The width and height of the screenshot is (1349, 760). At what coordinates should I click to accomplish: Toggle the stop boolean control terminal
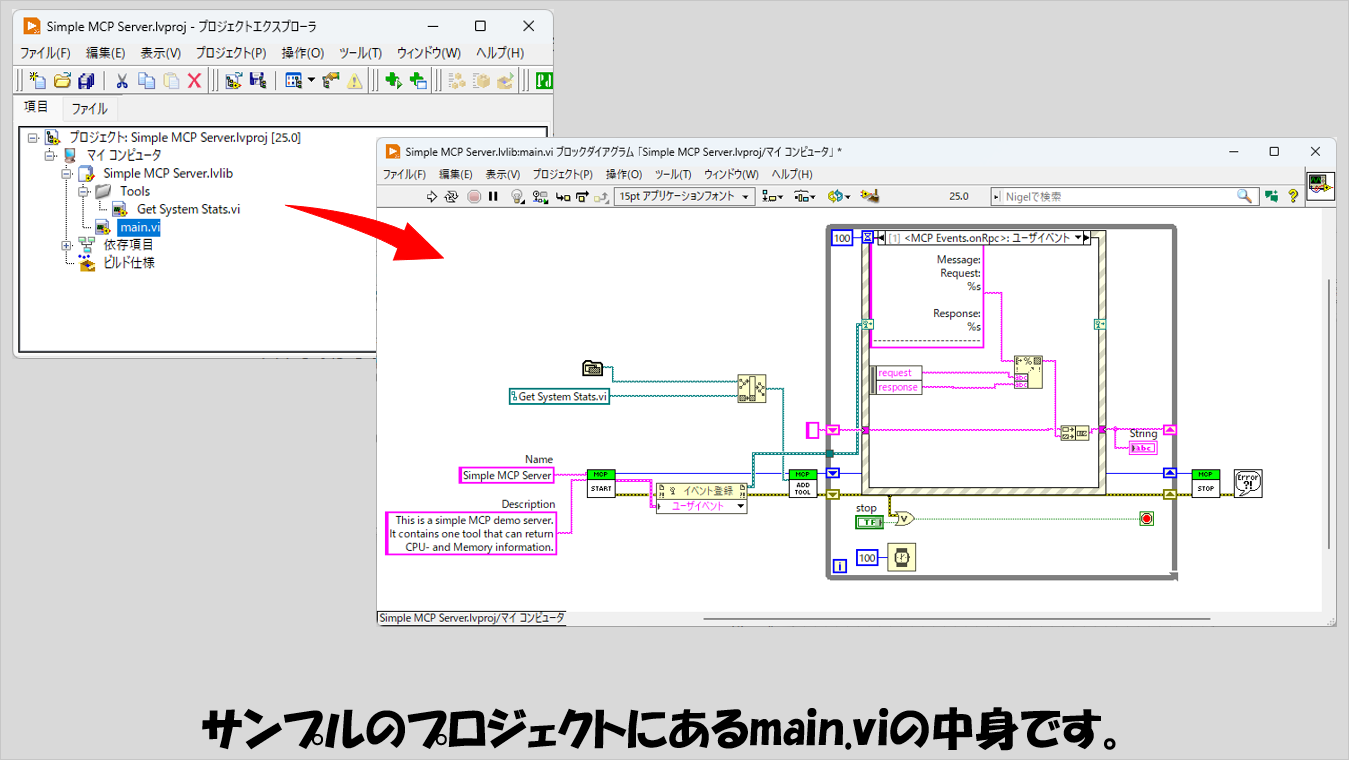pos(869,522)
